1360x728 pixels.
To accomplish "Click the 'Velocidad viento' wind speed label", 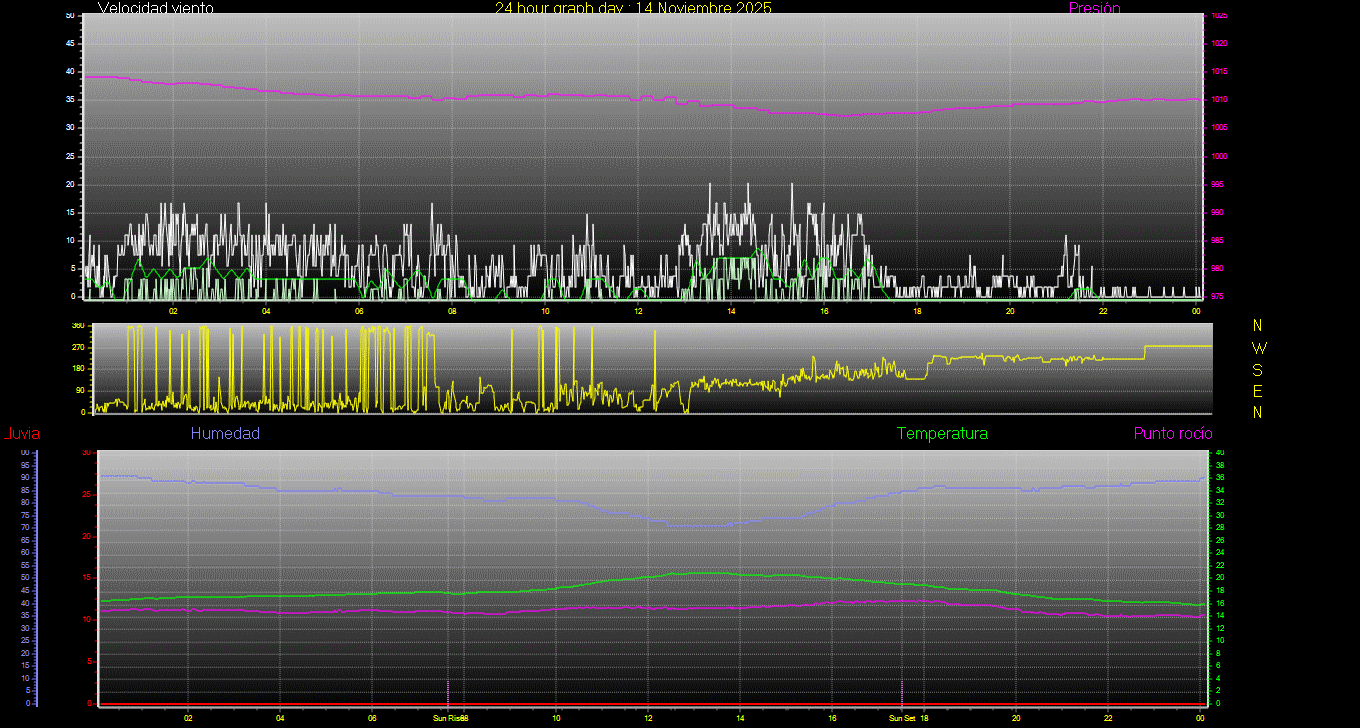I will [x=155, y=8].
